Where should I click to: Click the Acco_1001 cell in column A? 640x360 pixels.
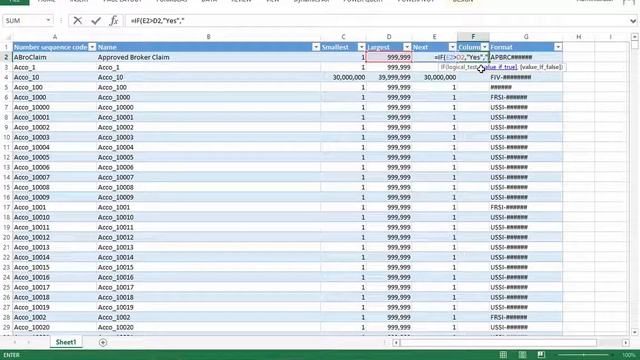coord(55,207)
